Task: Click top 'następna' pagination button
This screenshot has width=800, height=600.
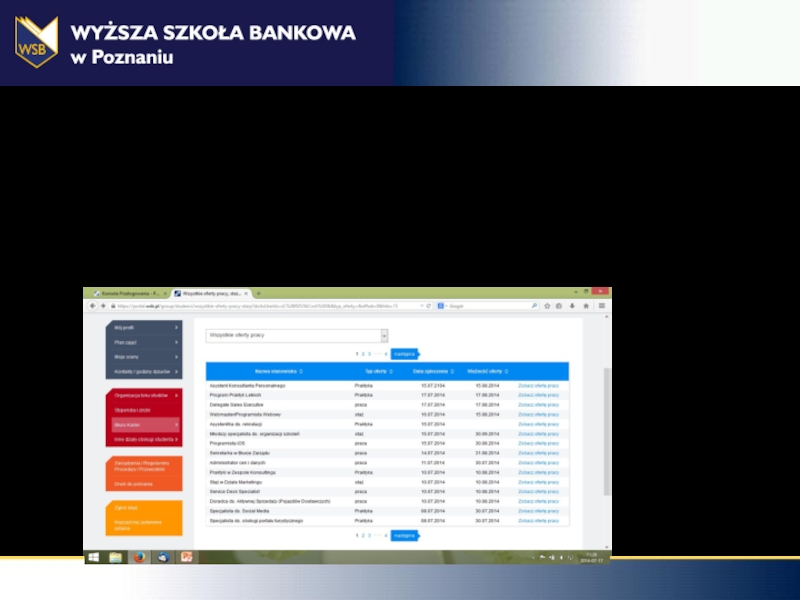Action: [x=405, y=354]
